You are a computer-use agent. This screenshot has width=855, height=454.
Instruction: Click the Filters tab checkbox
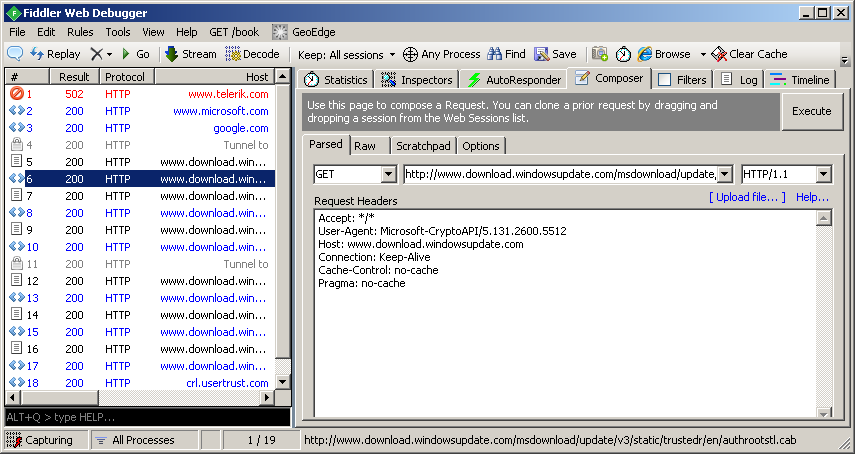pos(664,80)
